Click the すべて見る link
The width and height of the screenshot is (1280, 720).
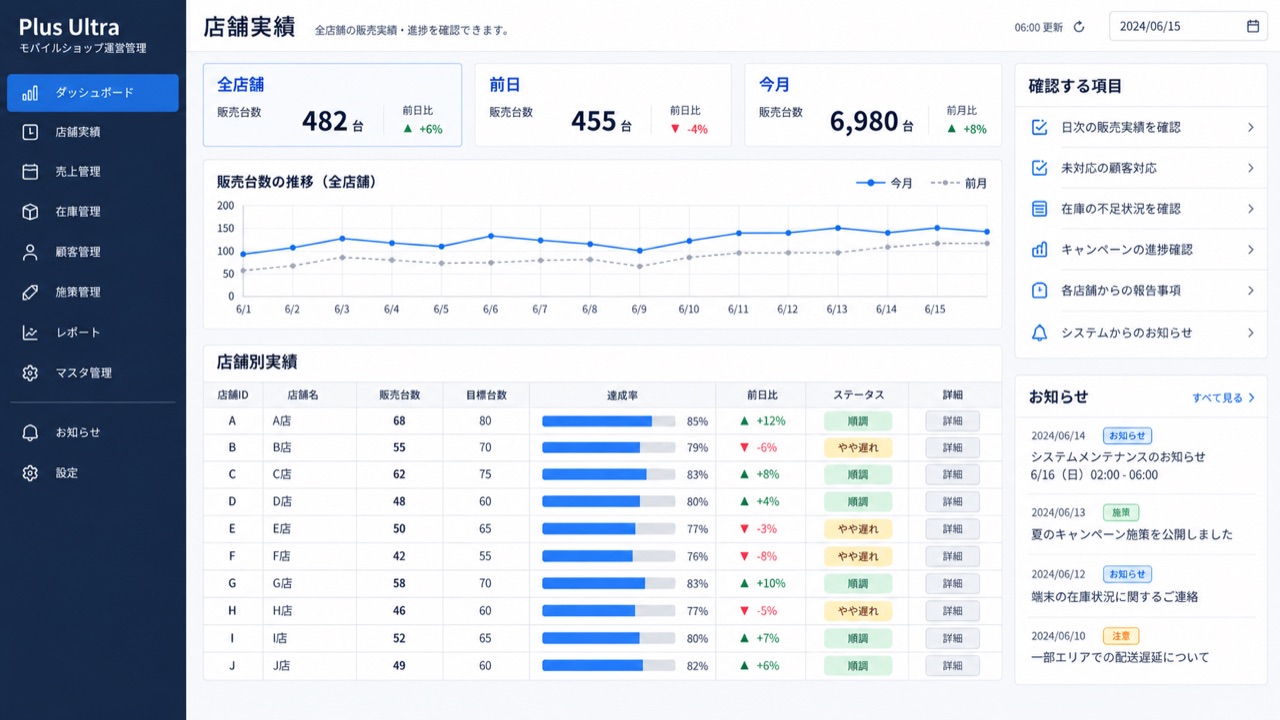click(1223, 398)
